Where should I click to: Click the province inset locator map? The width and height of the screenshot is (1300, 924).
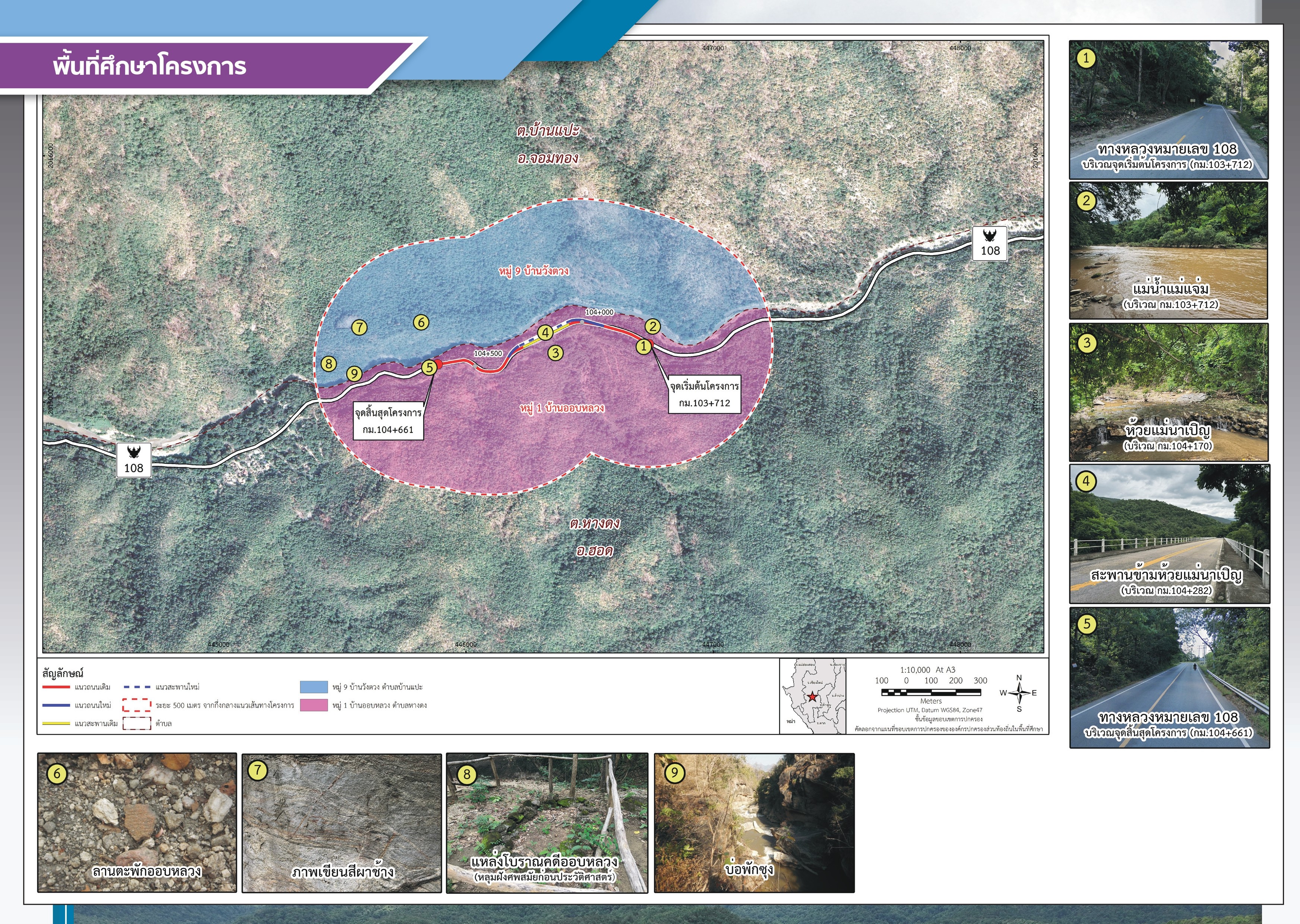pos(813,696)
